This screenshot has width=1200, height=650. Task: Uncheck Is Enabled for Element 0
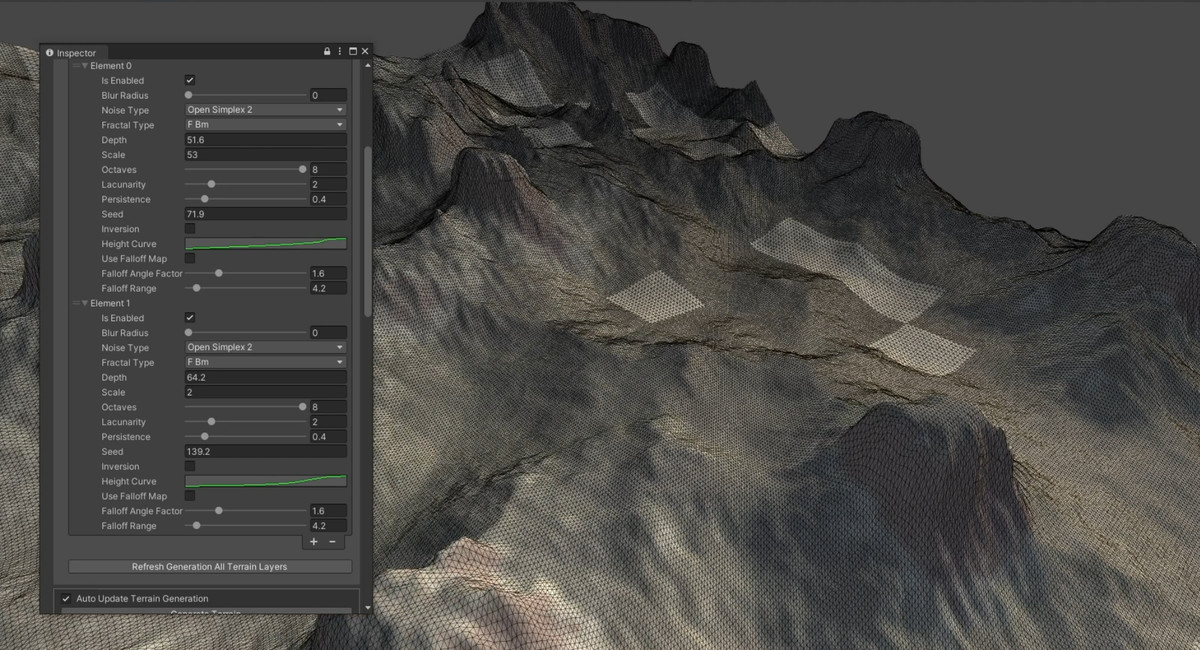(x=190, y=80)
